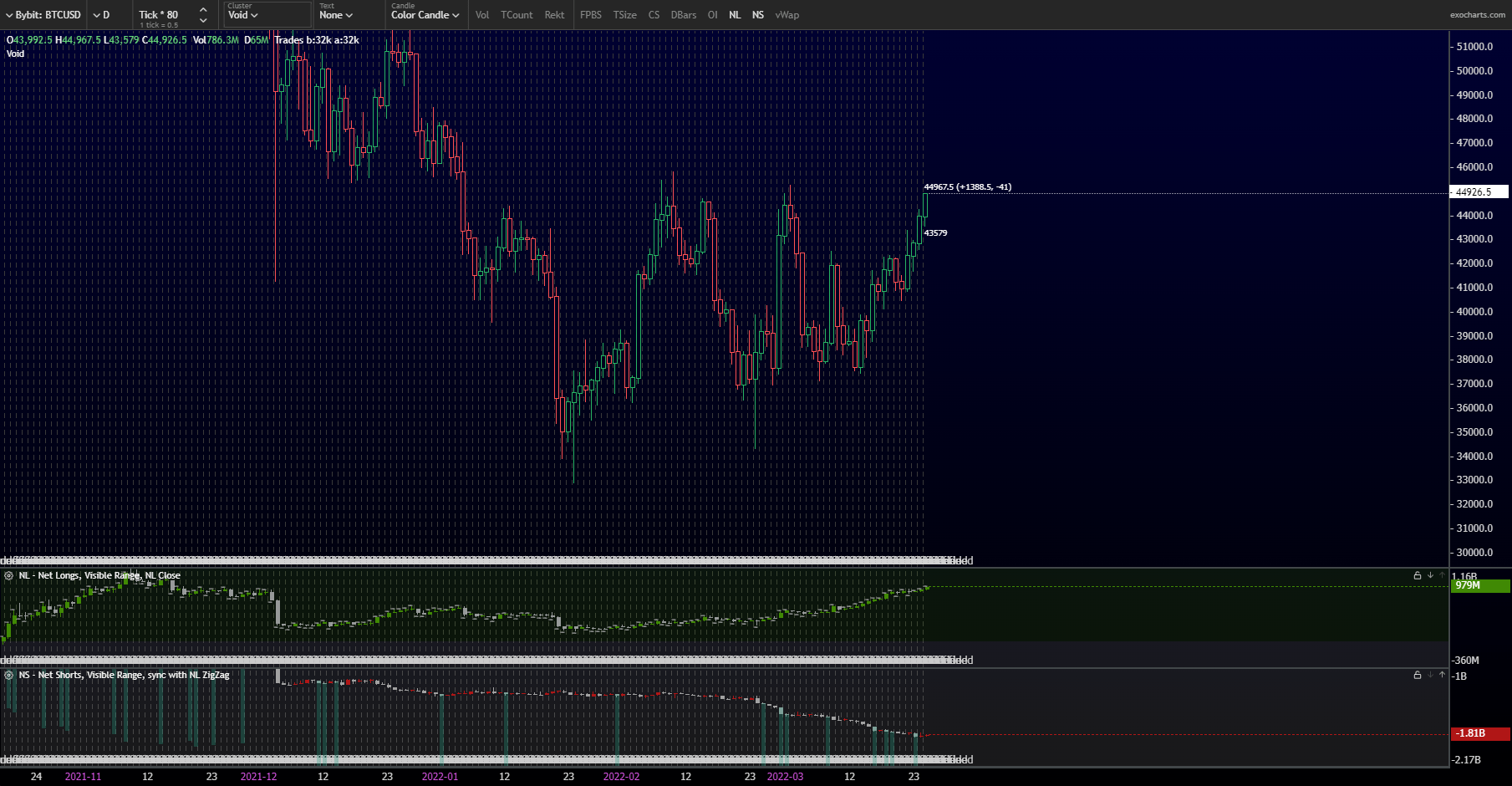This screenshot has height=786, width=1512.
Task: Click the lock icon in Net Longs panel
Action: point(1417,575)
